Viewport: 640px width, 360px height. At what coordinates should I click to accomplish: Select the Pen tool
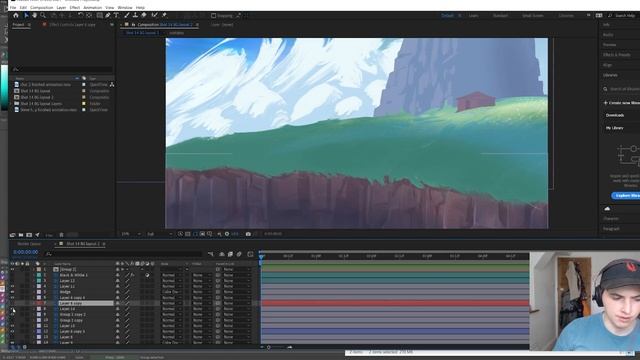[x=108, y=16]
